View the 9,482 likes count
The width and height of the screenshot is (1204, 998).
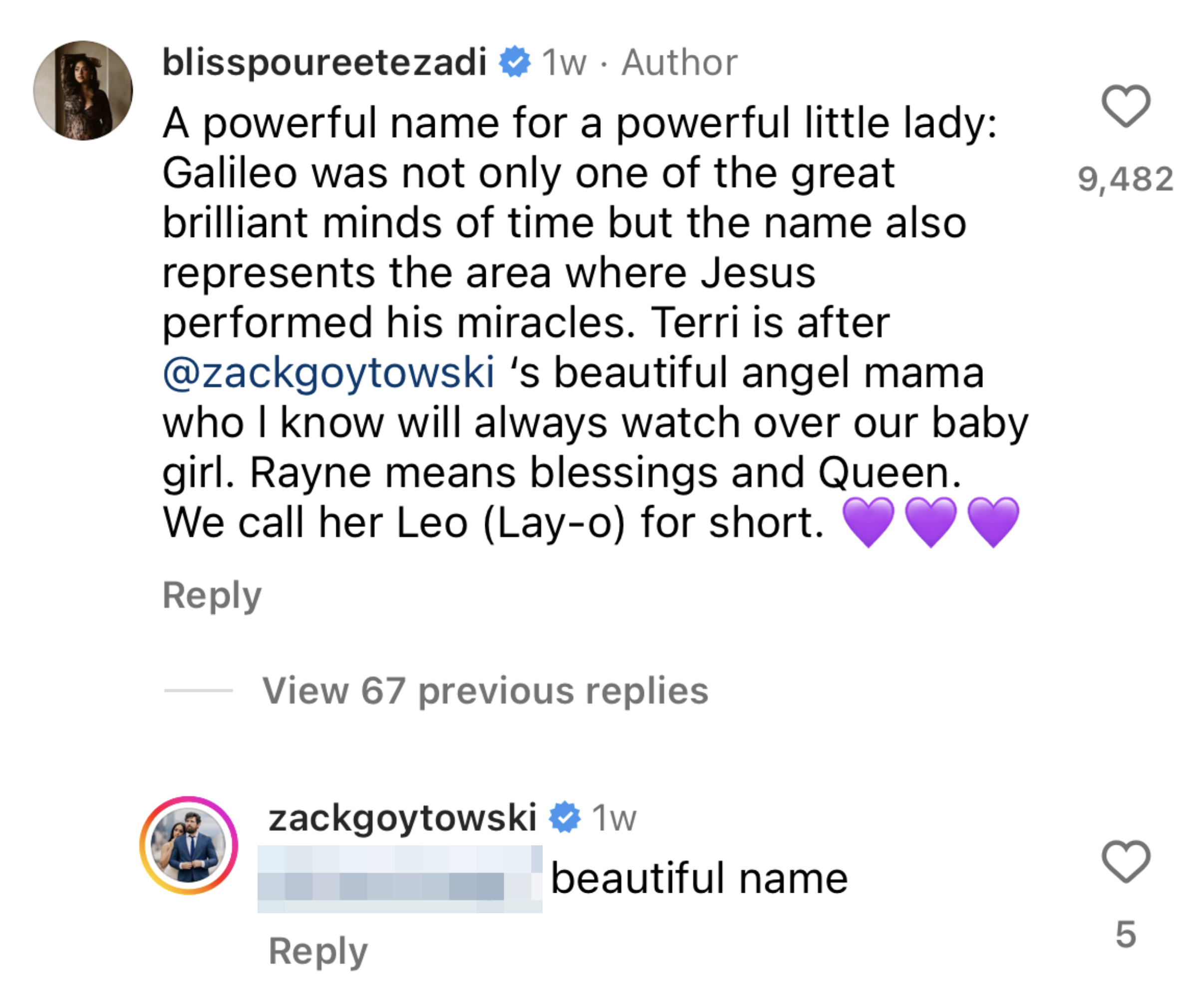click(x=1126, y=179)
